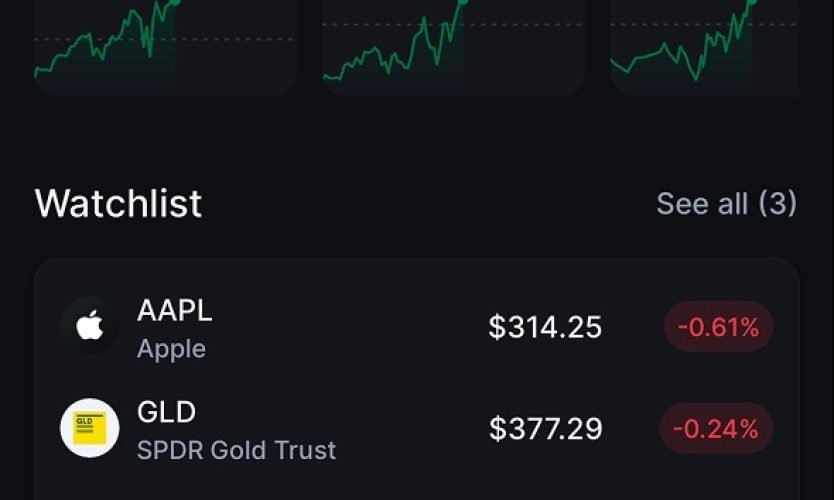Screen dimensions: 834x500
Task: Click the $377.29 GLD price
Action: [546, 428]
